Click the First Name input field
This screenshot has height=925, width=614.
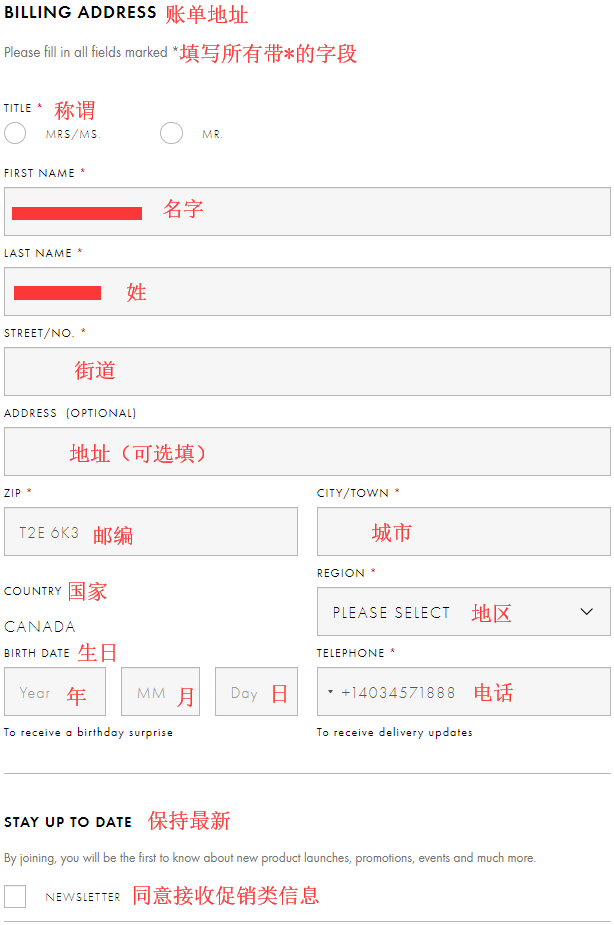pyautogui.click(x=307, y=212)
